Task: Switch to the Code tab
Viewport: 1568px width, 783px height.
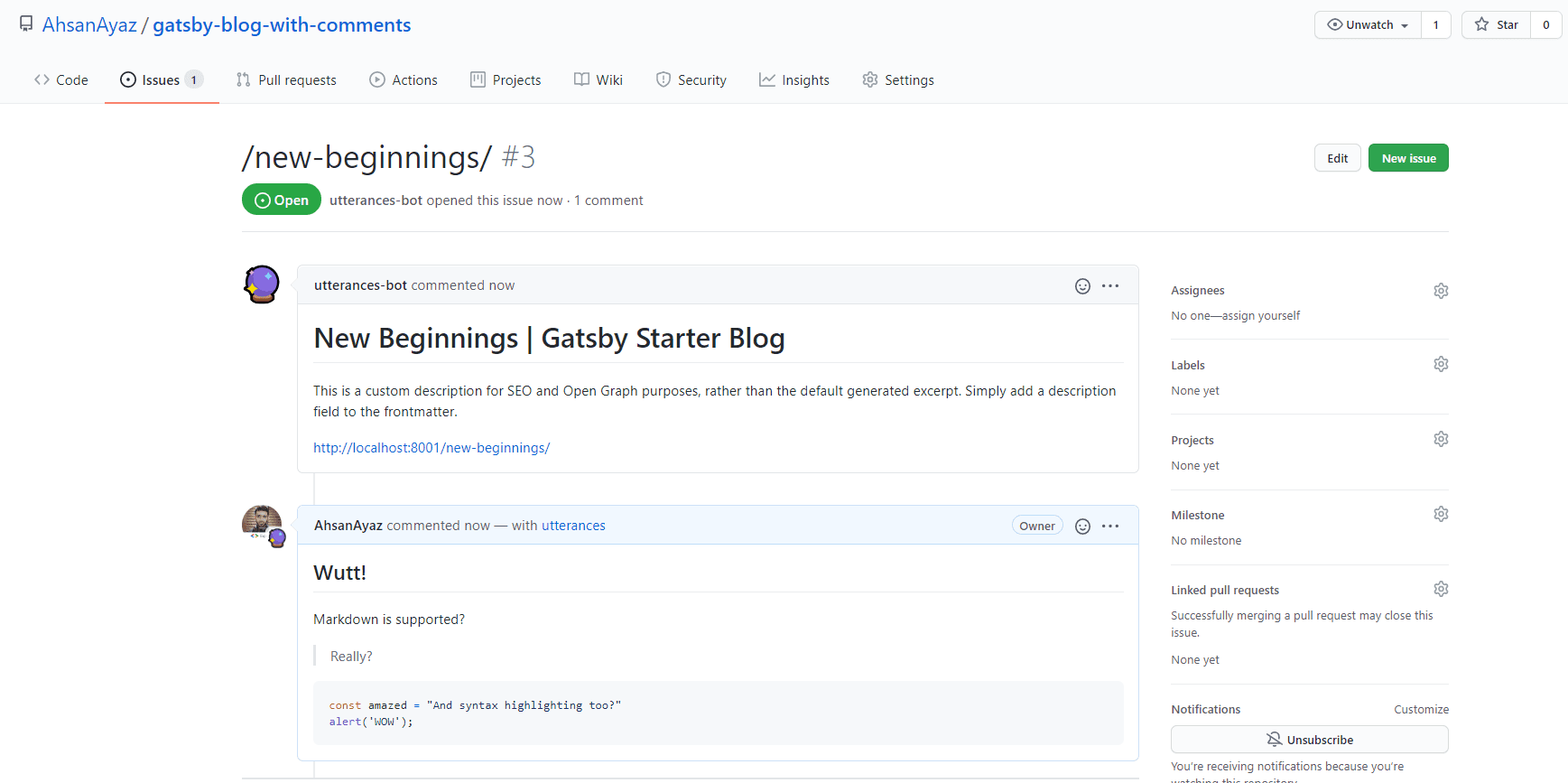Action: 61,80
